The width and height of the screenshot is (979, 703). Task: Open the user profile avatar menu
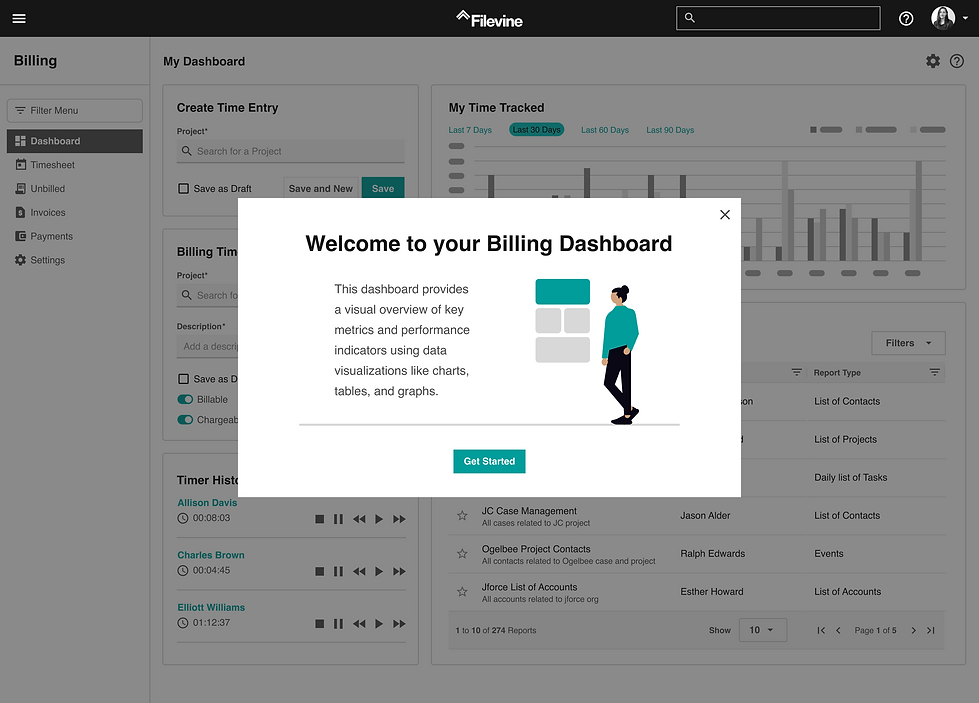(x=949, y=18)
